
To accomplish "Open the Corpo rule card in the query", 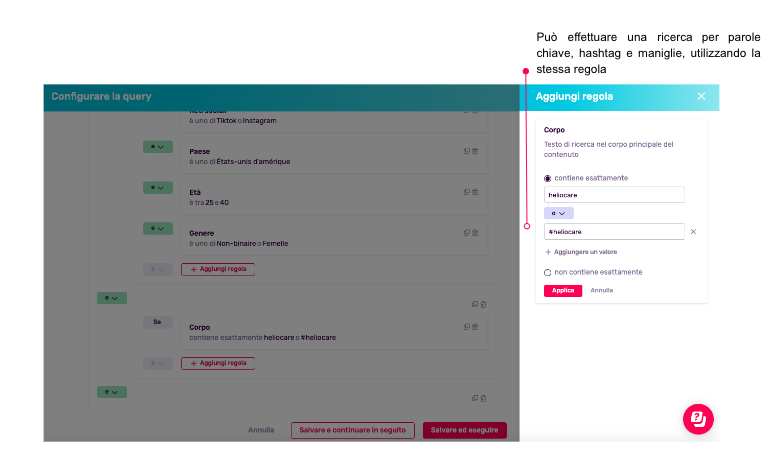I will point(334,332).
